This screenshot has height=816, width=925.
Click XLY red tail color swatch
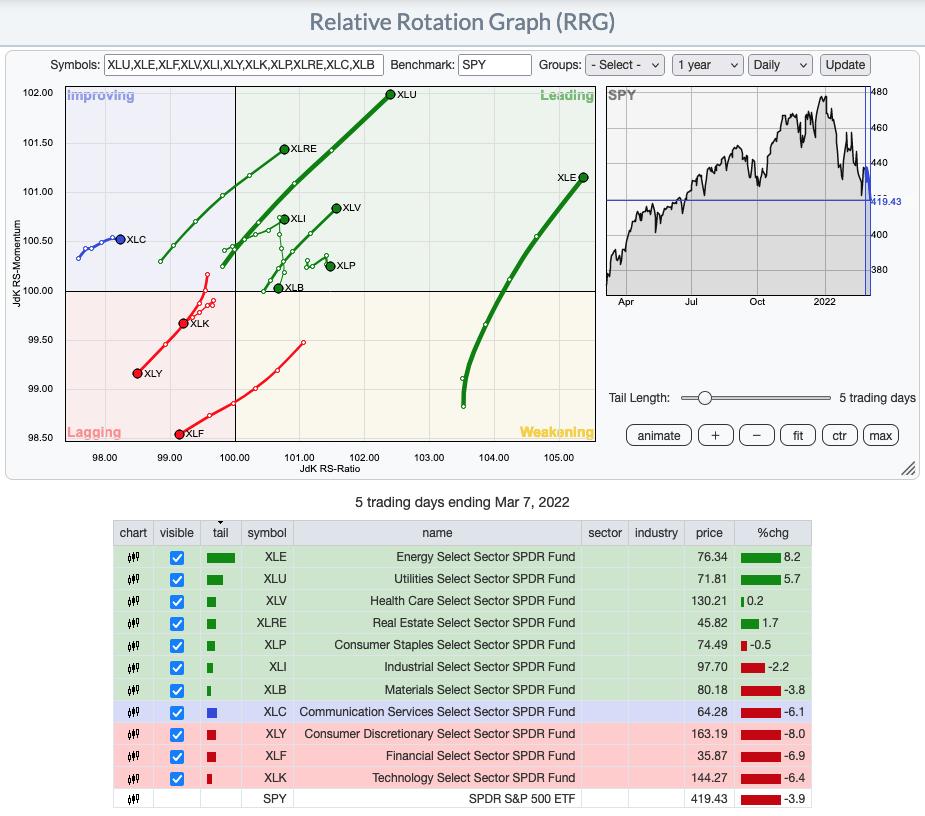[x=211, y=735]
